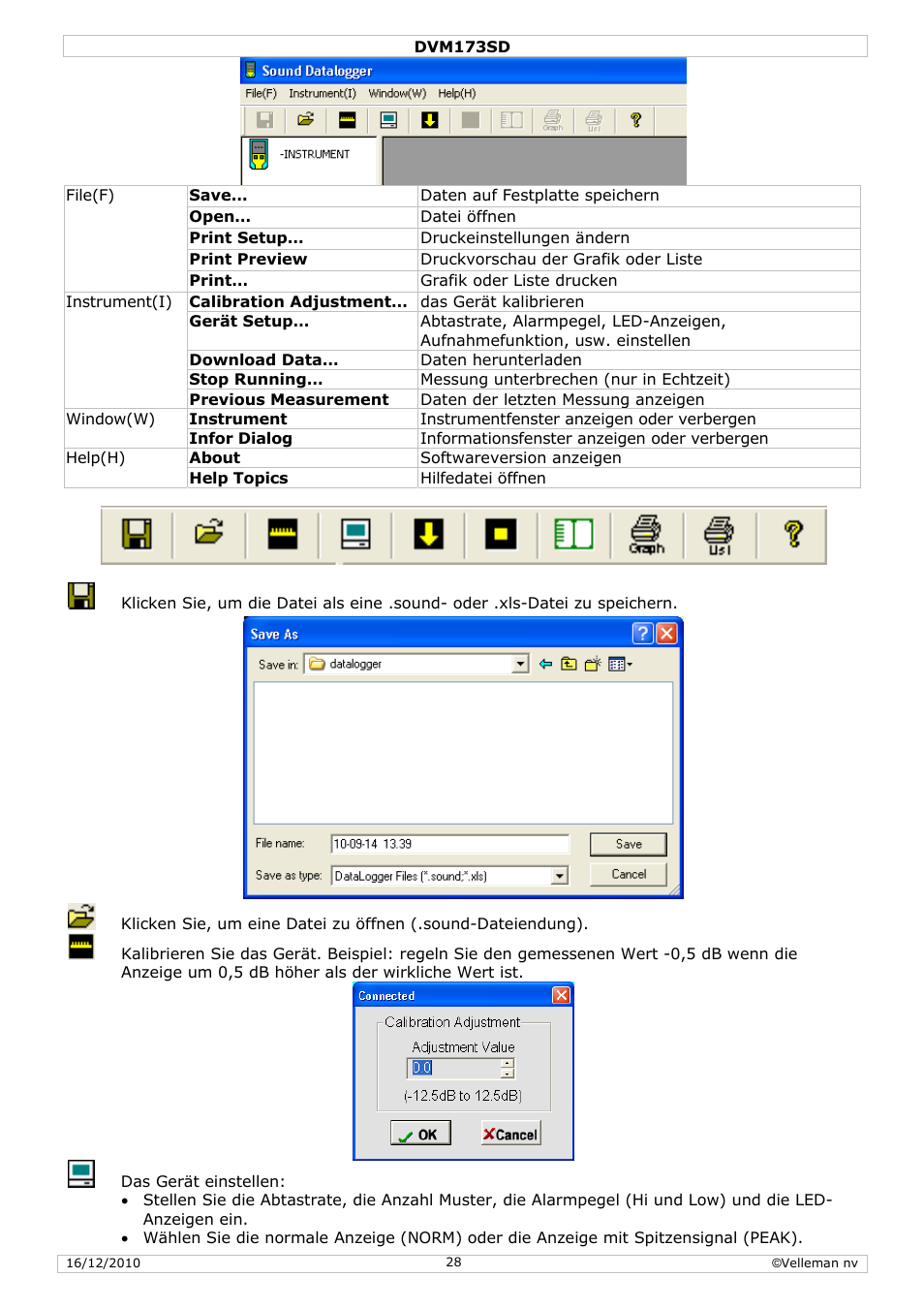Screen dimensions: 924x1309
Task: Open the File(F) menu
Action: pos(261,93)
